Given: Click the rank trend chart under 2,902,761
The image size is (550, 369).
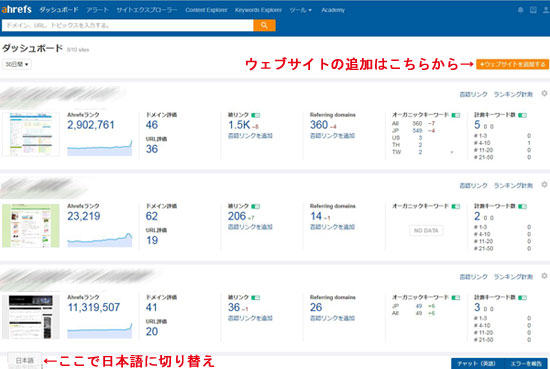Looking at the screenshot, I should tap(100, 147).
